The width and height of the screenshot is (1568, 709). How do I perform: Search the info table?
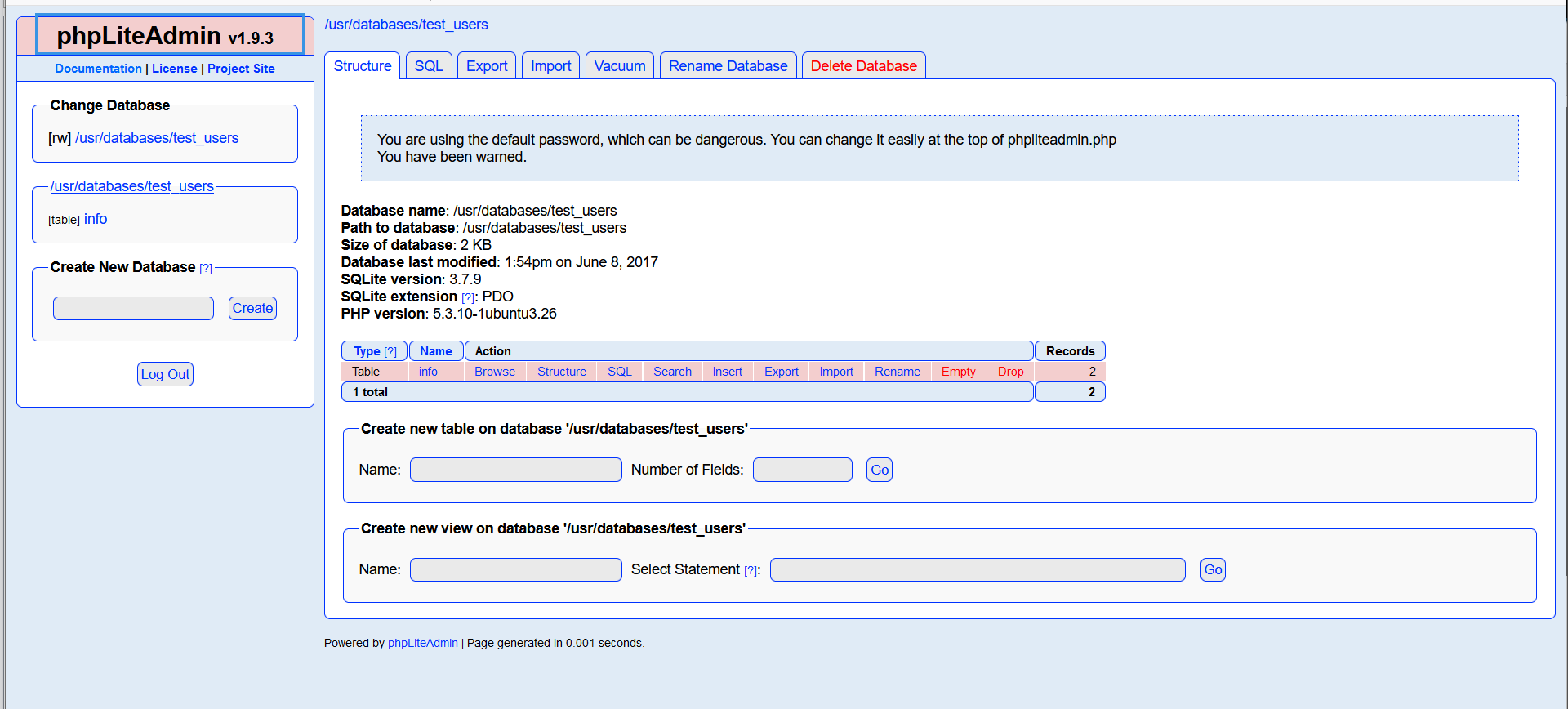coord(672,372)
